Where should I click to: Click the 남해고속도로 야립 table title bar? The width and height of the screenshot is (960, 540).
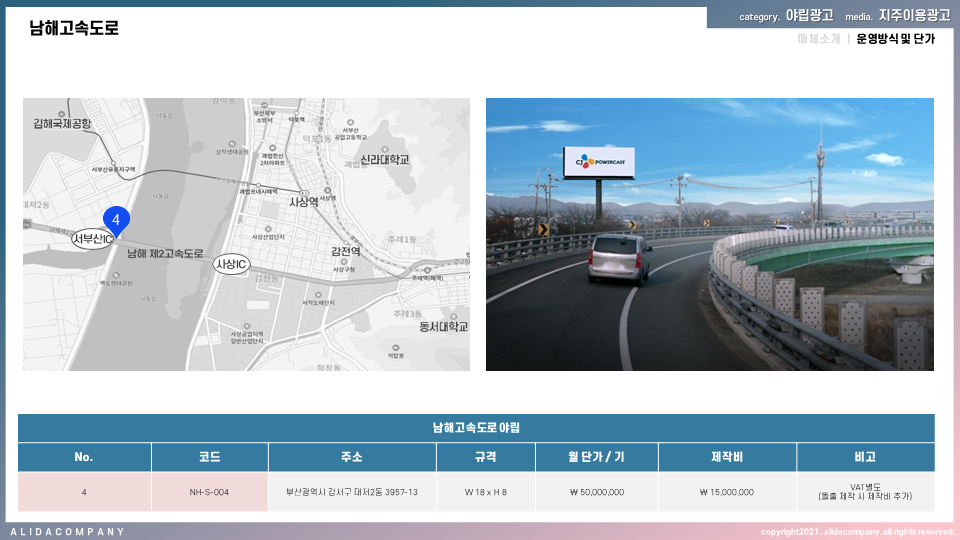coord(476,428)
